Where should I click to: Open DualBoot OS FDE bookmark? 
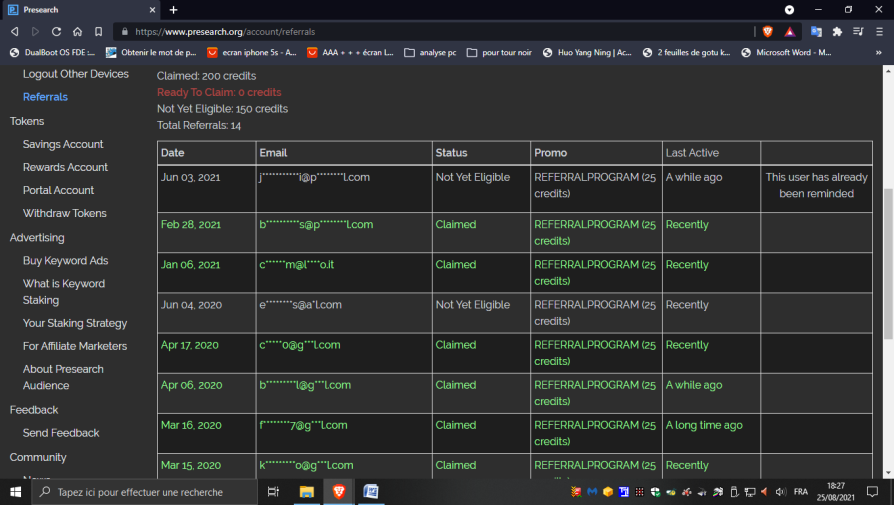click(52, 52)
